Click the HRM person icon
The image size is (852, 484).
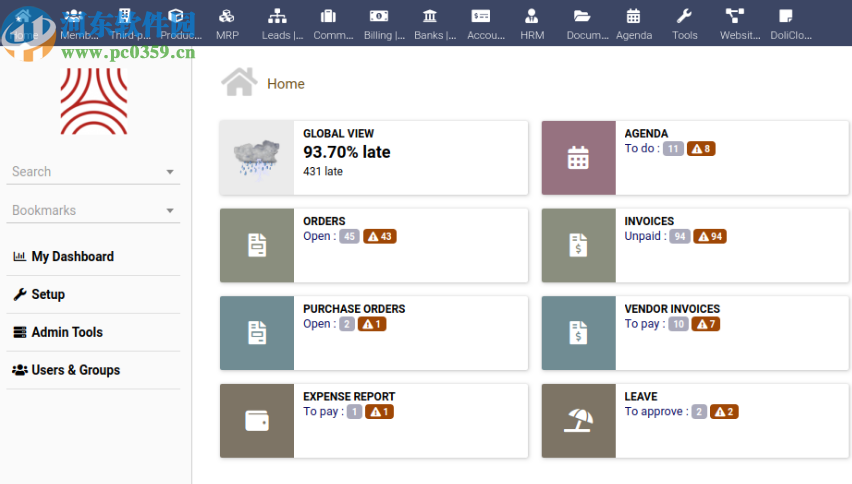tap(532, 17)
